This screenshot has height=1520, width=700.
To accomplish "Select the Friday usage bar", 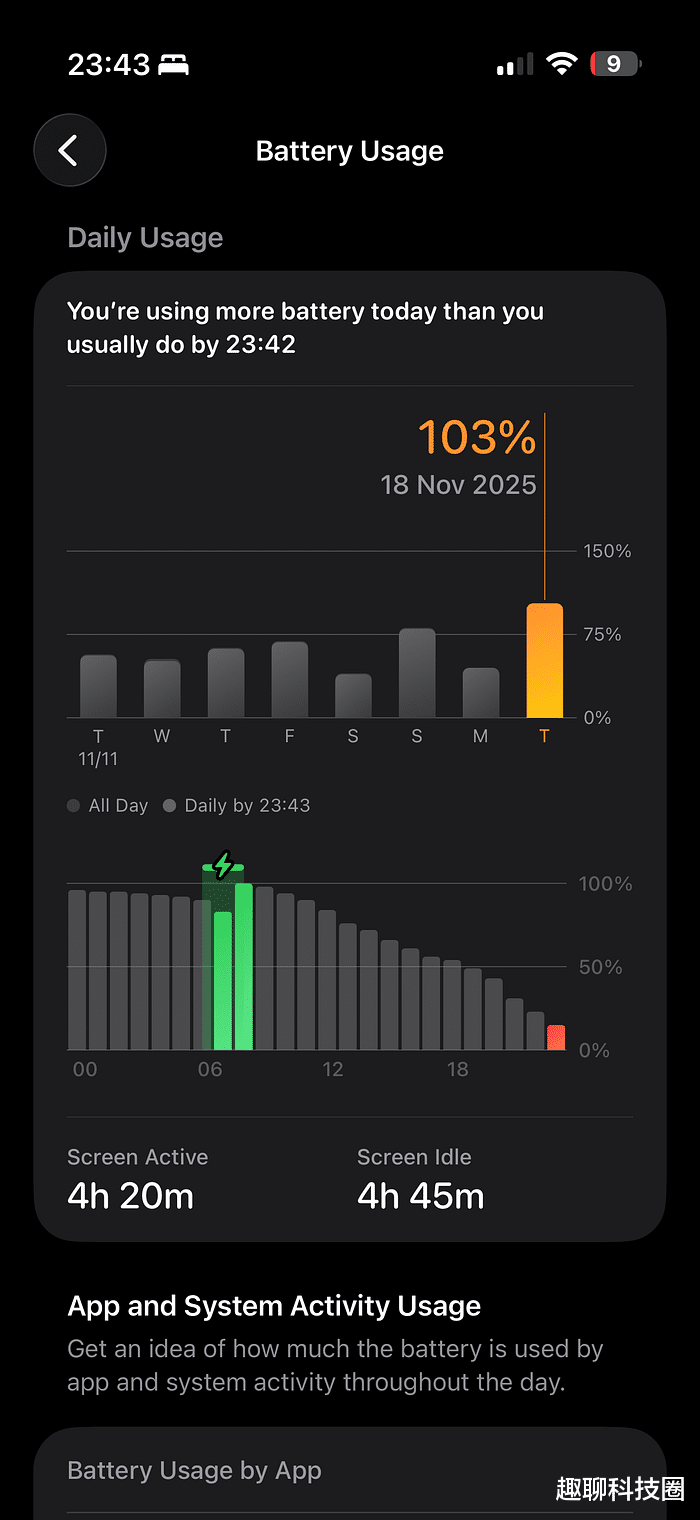I will click(x=289, y=680).
